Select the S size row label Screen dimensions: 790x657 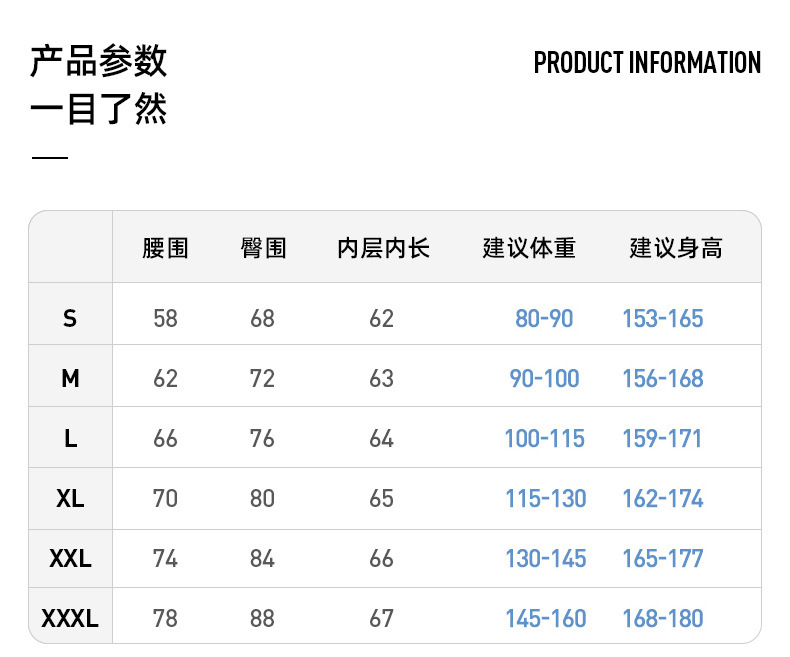pyautogui.click(x=70, y=319)
